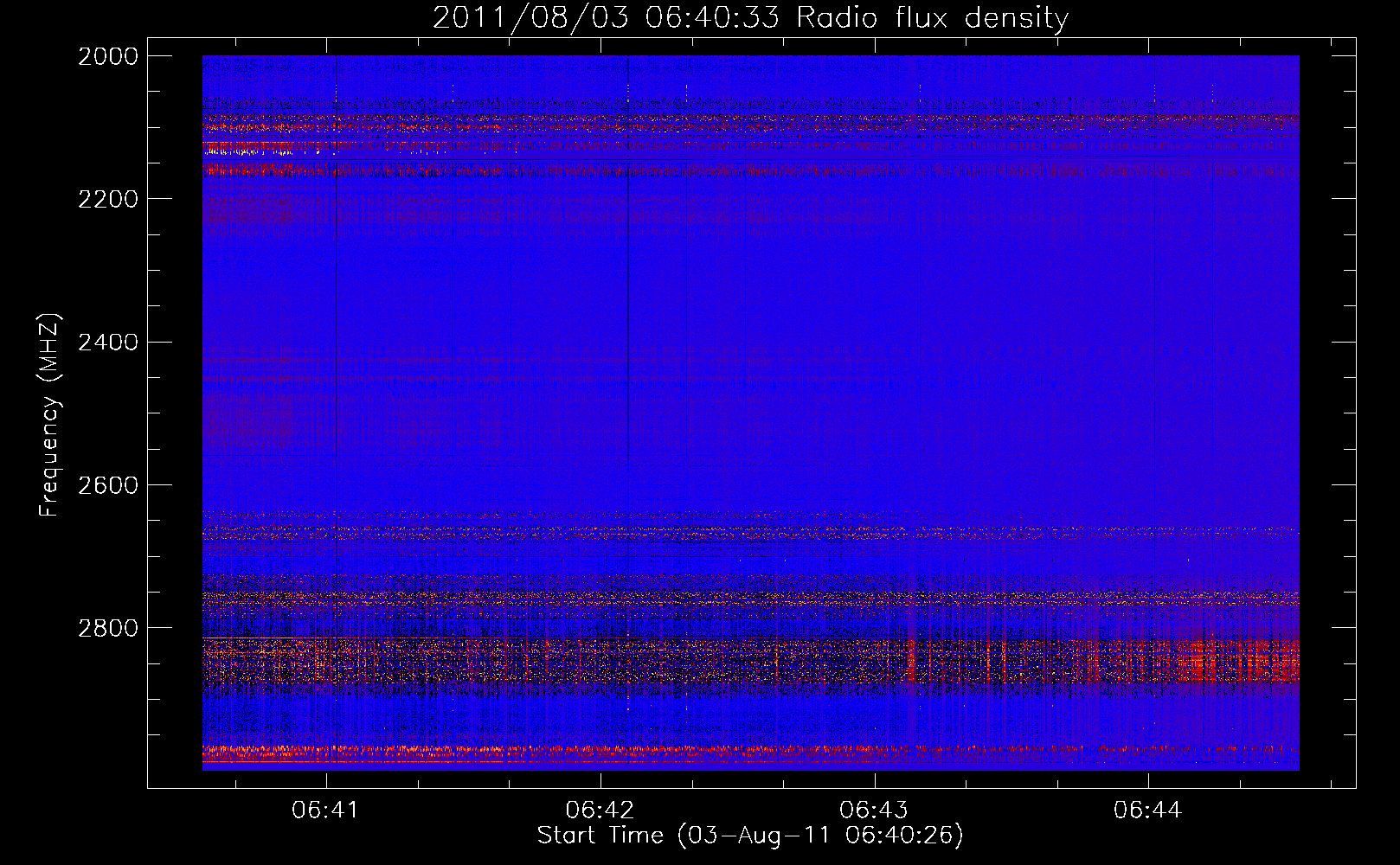This screenshot has width=1400, height=865.
Task: Click the 'Start Time (03-Aug-11 06:40:26)' axis label
Action: click(x=750, y=836)
